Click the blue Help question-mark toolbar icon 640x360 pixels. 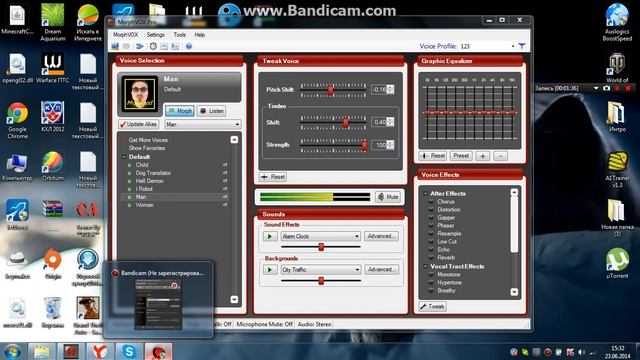(x=189, y=46)
